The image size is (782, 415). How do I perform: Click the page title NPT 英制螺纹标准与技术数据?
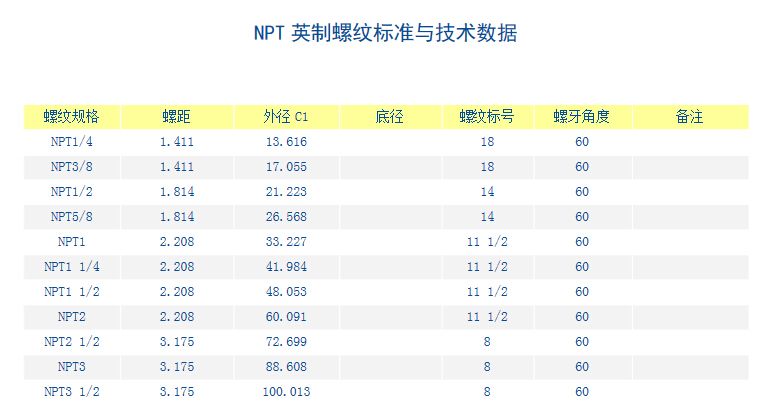(385, 34)
